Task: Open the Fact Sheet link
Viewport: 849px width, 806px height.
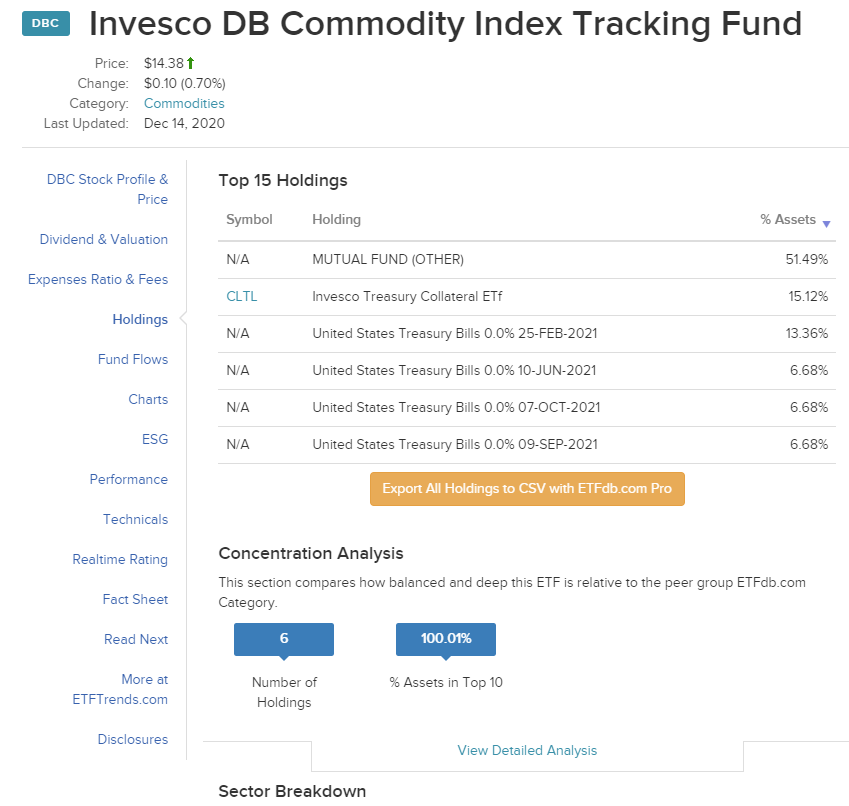Action: (135, 600)
